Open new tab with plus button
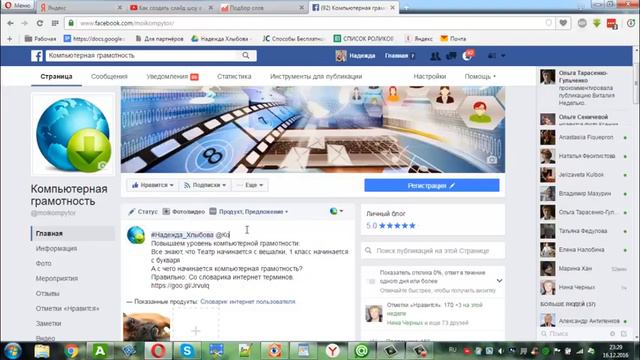Image resolution: width=640 pixels, height=360 pixels. tap(406, 7)
